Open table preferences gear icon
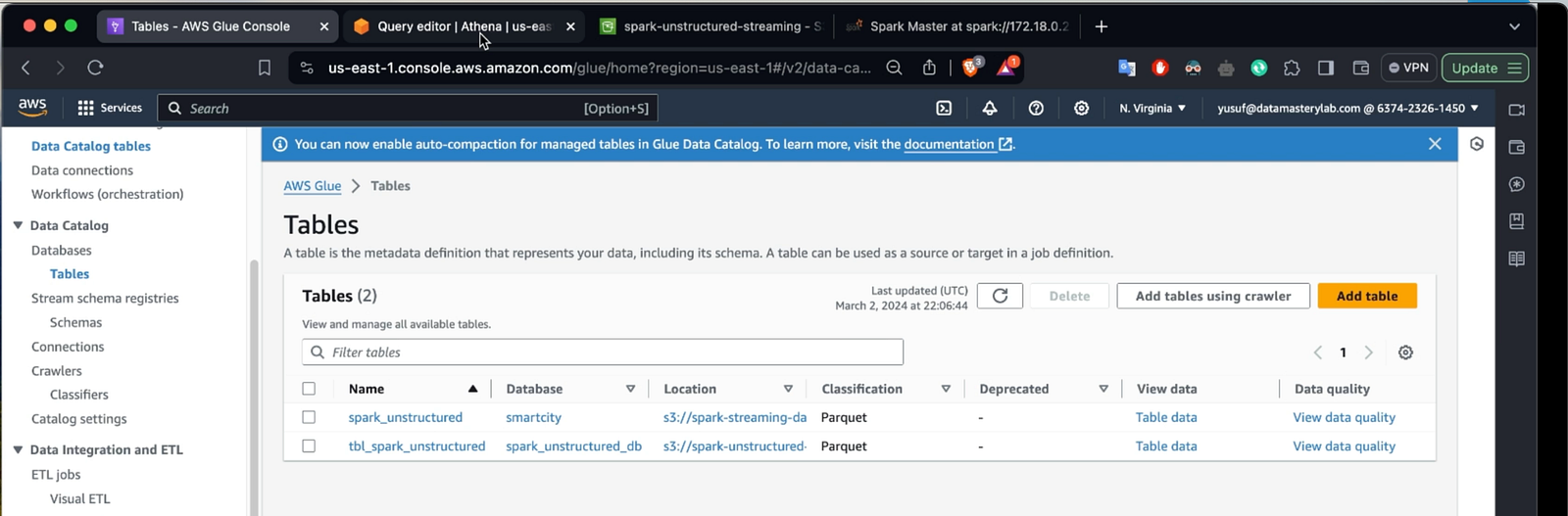The image size is (1568, 516). click(1405, 352)
